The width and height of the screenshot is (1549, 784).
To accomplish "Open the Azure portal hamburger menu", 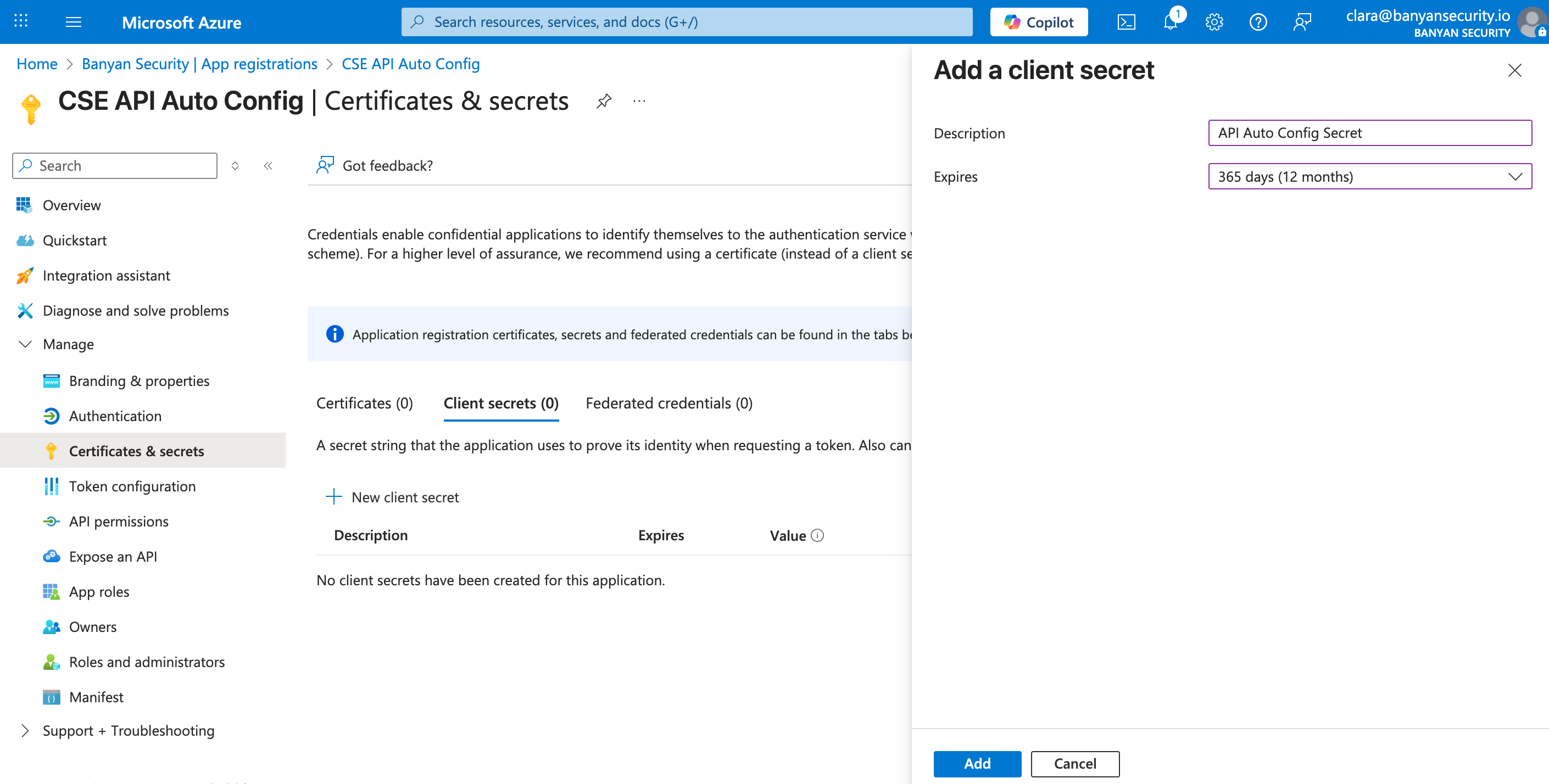I will click(x=74, y=23).
